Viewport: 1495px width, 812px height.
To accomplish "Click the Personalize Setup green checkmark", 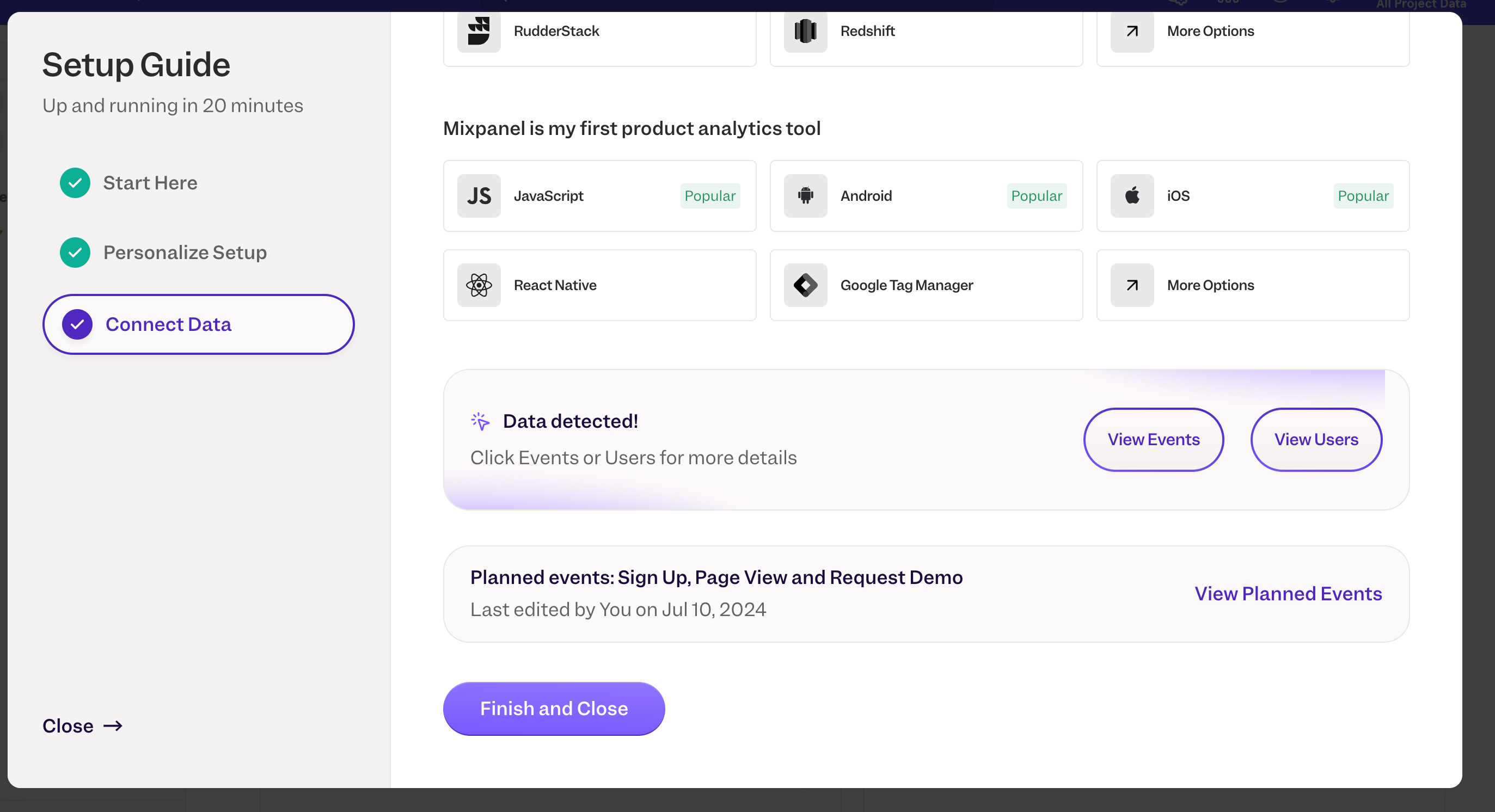I will (75, 253).
